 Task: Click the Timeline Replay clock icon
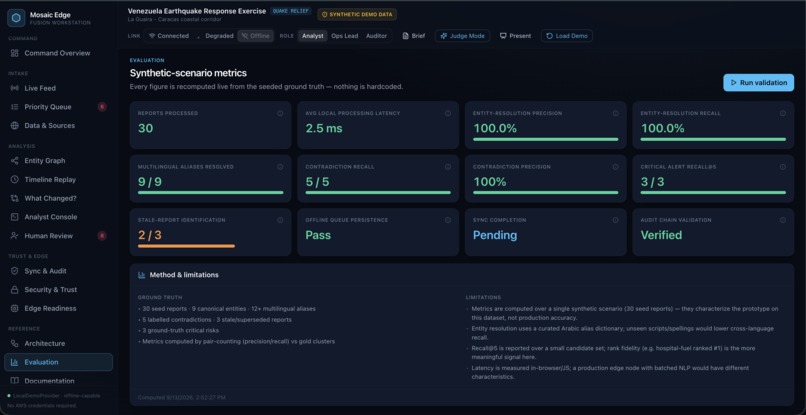pos(14,179)
